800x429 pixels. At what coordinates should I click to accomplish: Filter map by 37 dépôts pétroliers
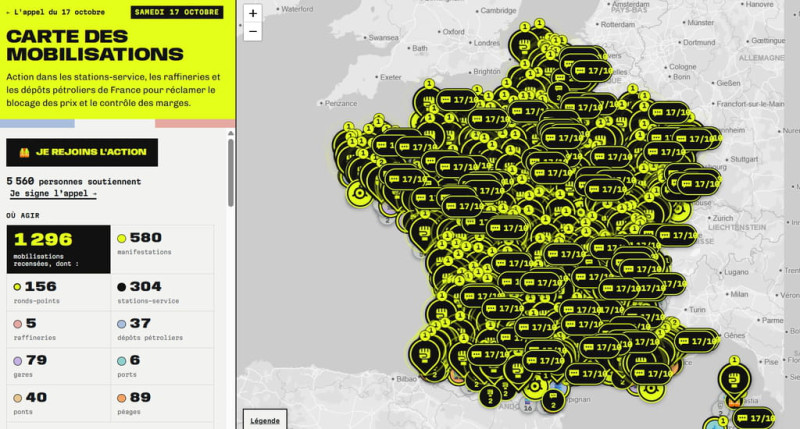[x=162, y=330]
